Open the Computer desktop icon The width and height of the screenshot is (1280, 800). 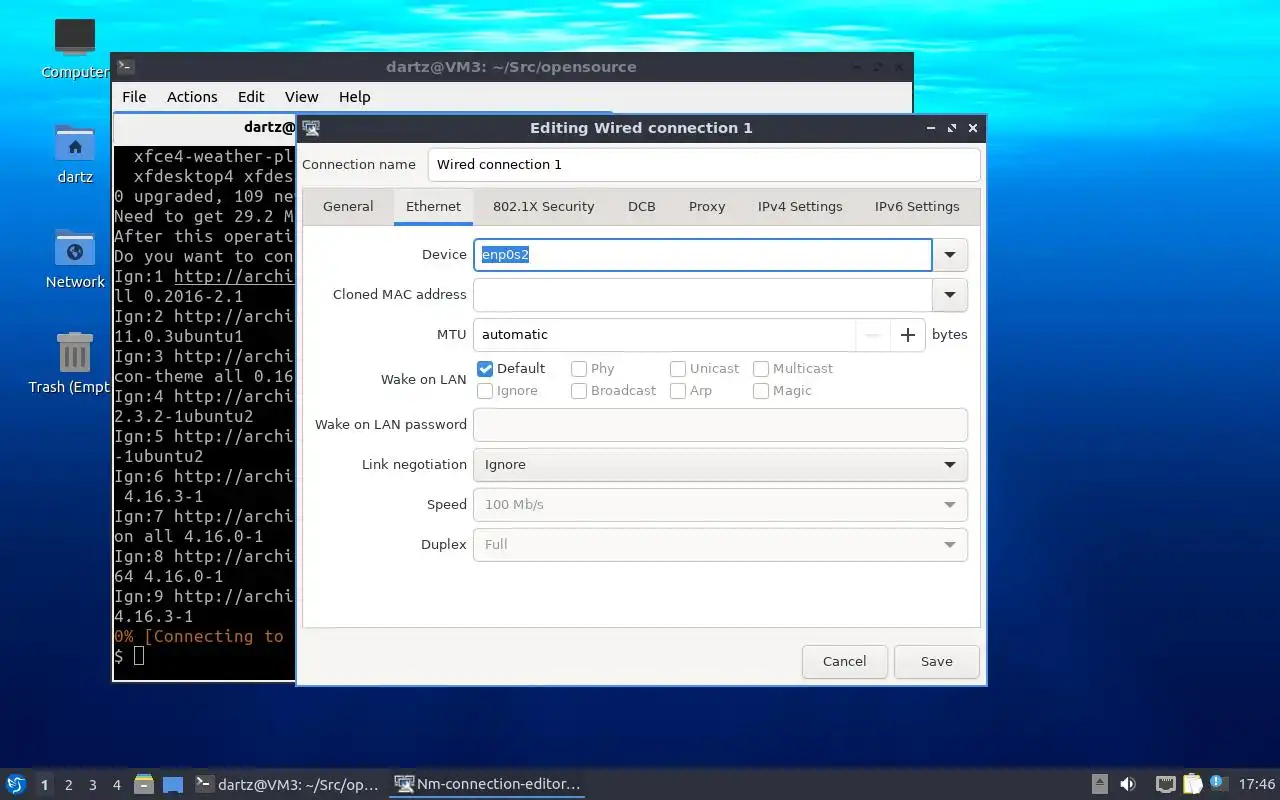click(75, 38)
